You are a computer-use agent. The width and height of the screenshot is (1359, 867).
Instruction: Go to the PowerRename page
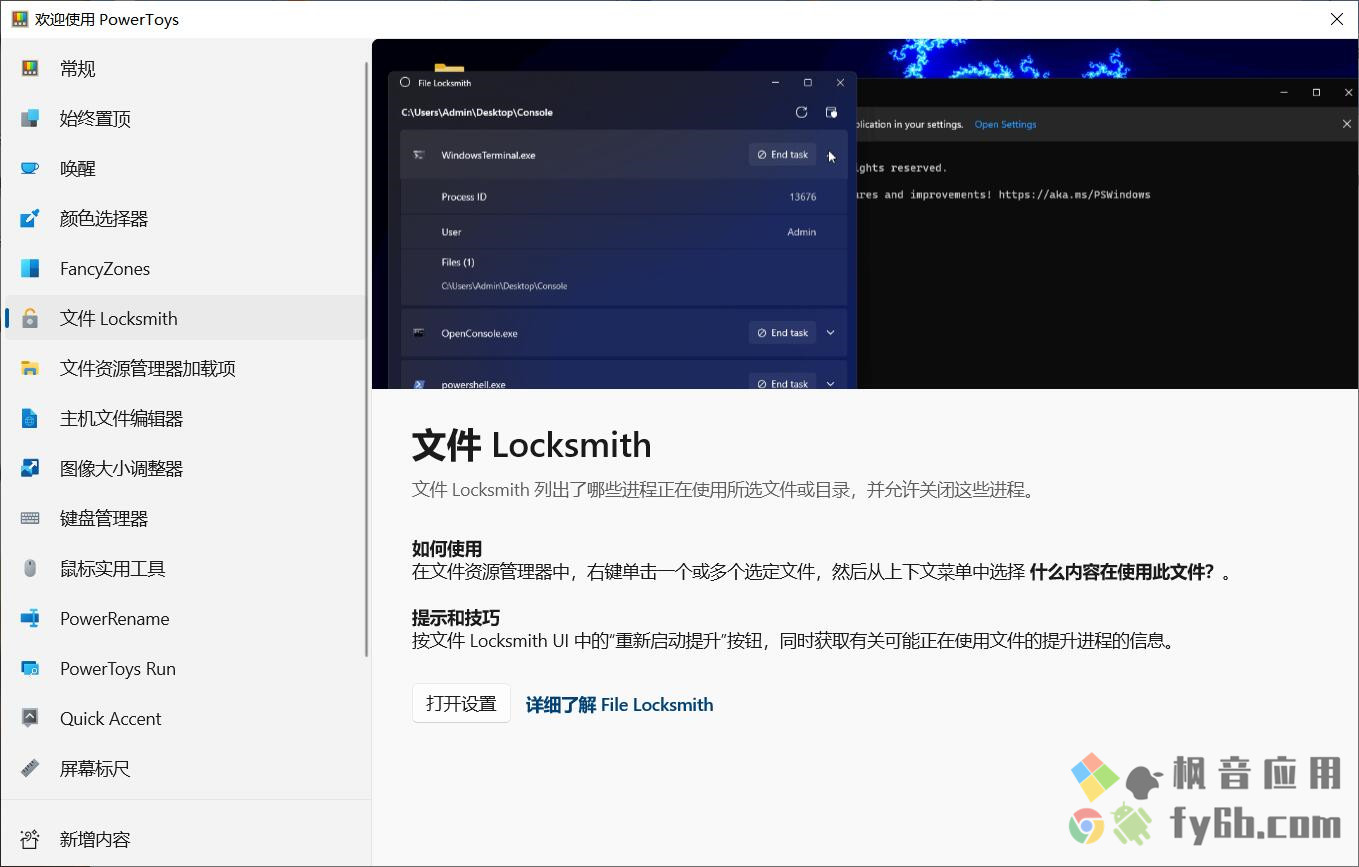(x=186, y=619)
